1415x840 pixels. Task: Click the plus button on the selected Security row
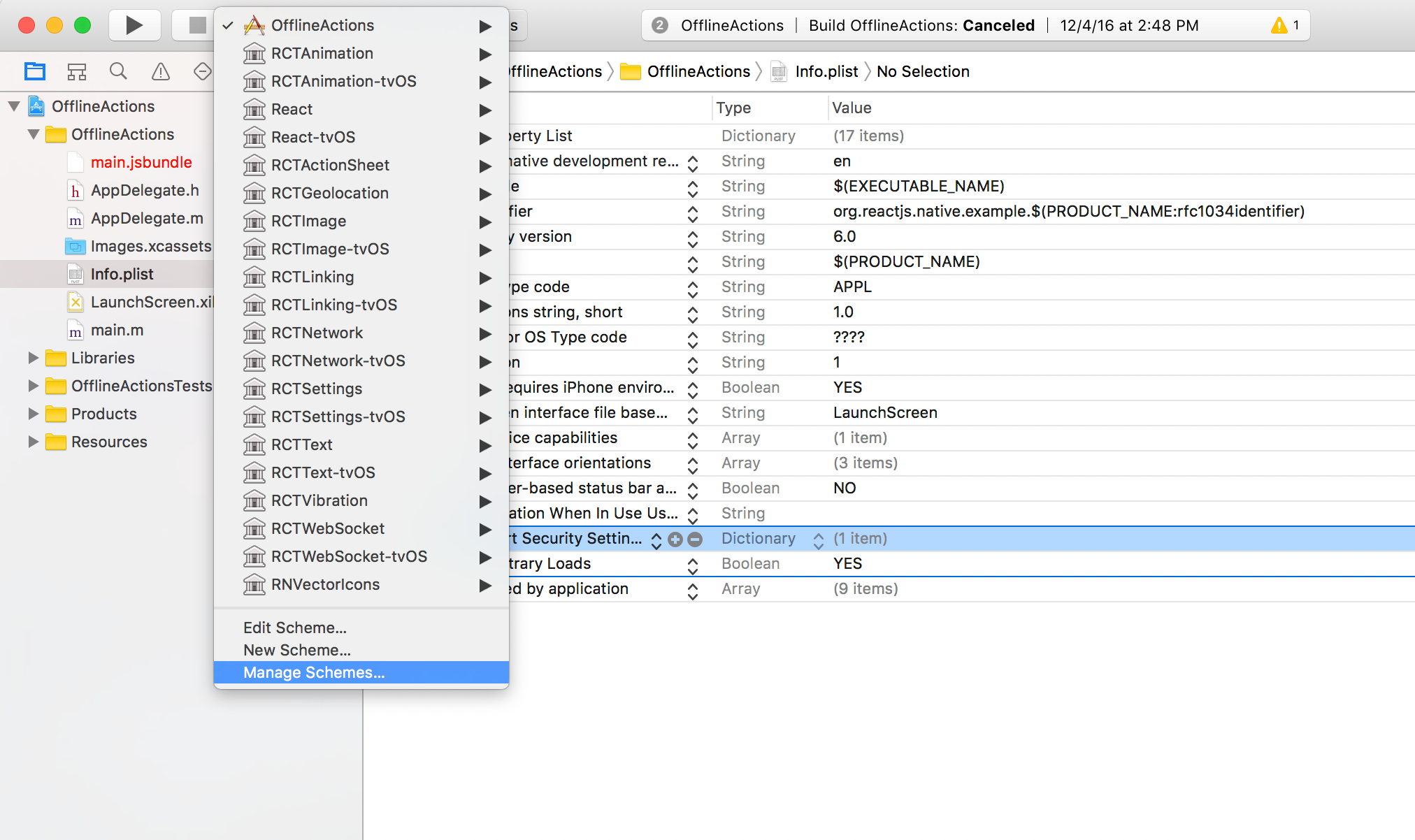(674, 538)
